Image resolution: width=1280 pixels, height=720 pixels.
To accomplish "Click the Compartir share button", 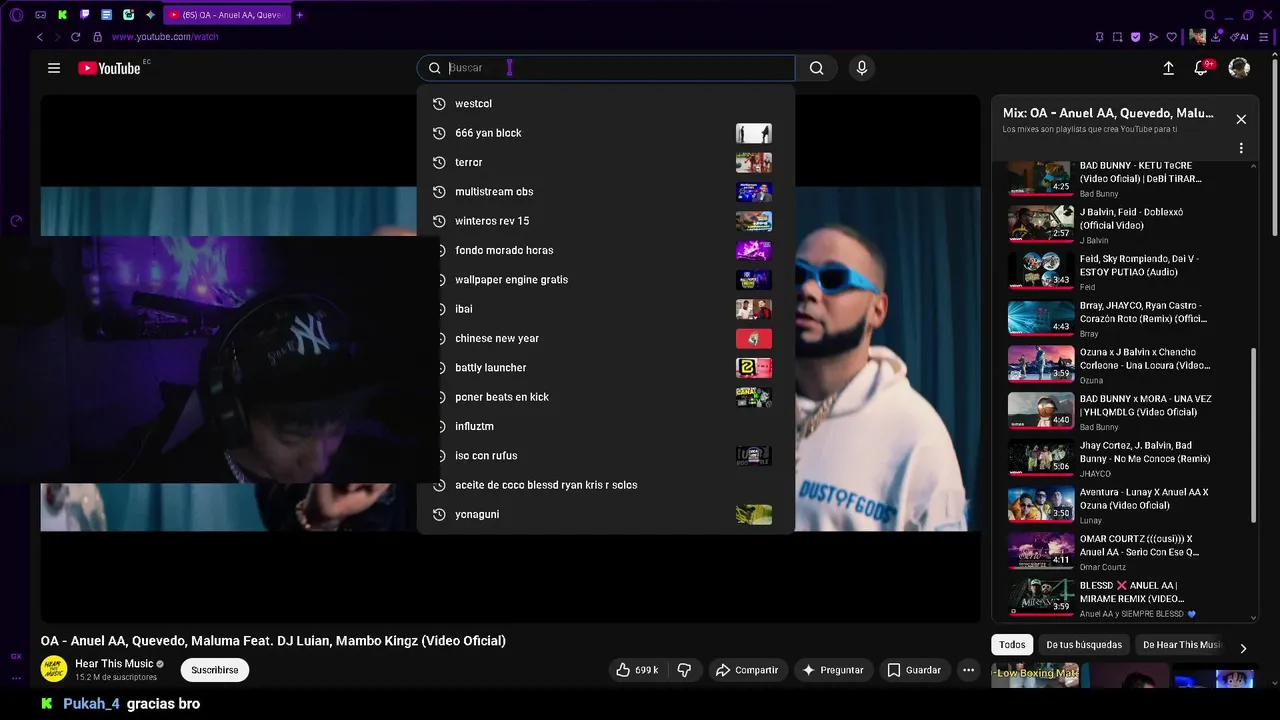I will [747, 670].
